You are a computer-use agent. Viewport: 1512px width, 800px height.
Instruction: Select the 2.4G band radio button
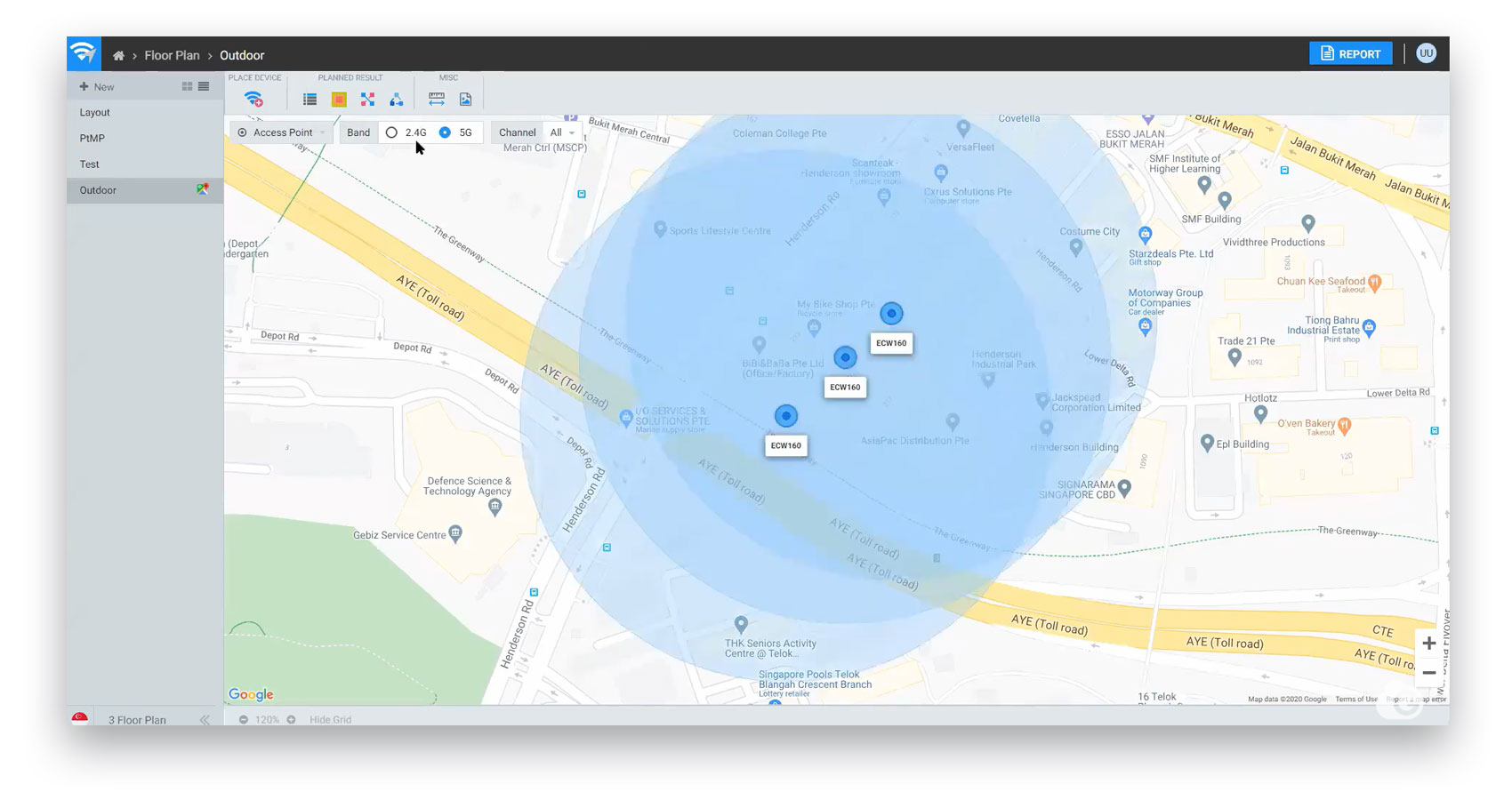tap(391, 132)
